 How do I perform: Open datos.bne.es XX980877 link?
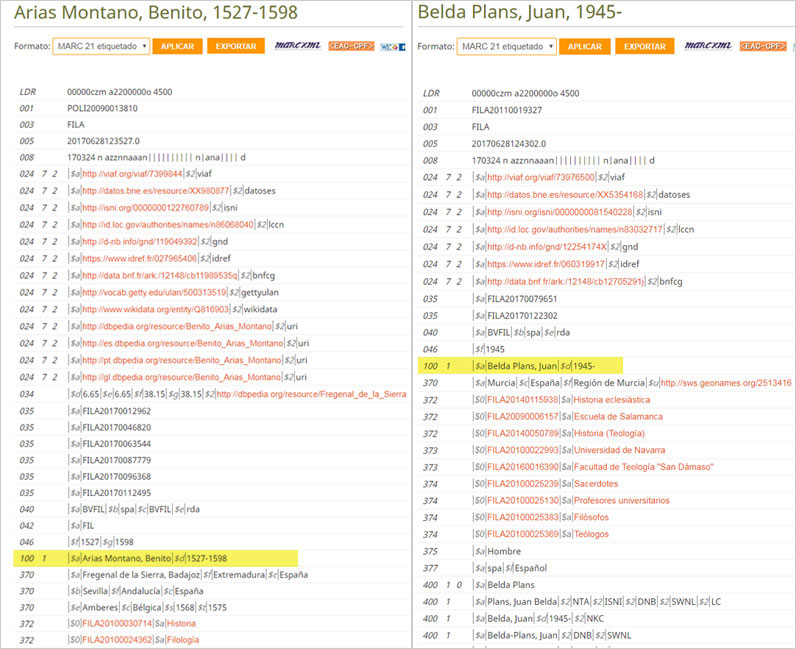tap(155, 190)
